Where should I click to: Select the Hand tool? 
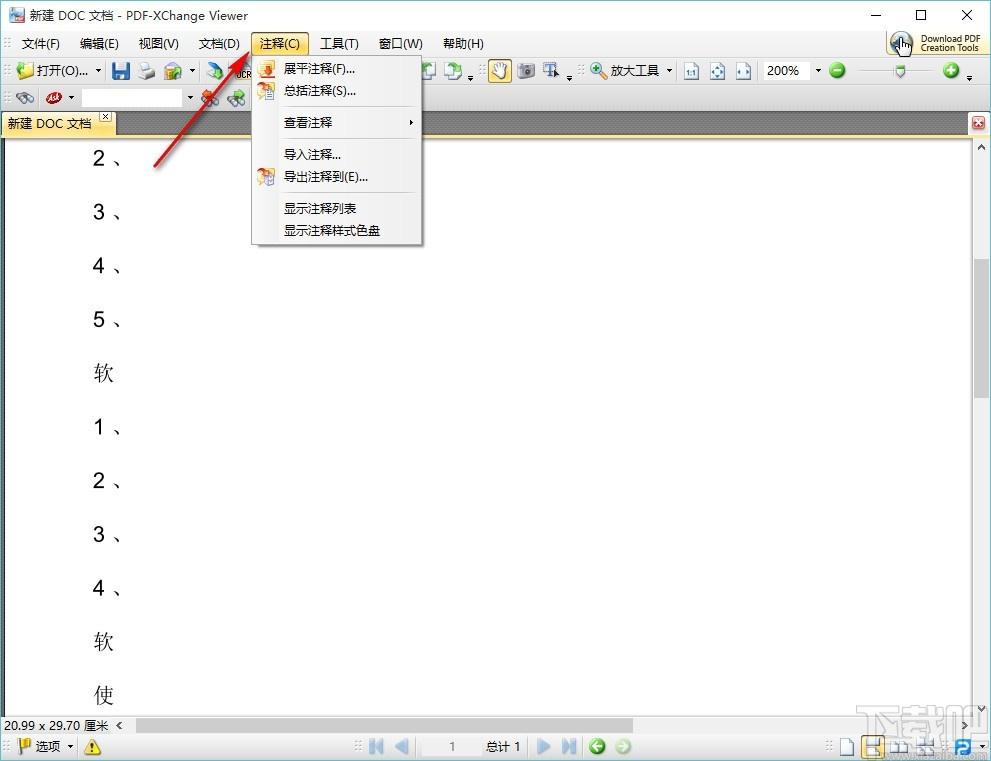tap(499, 71)
